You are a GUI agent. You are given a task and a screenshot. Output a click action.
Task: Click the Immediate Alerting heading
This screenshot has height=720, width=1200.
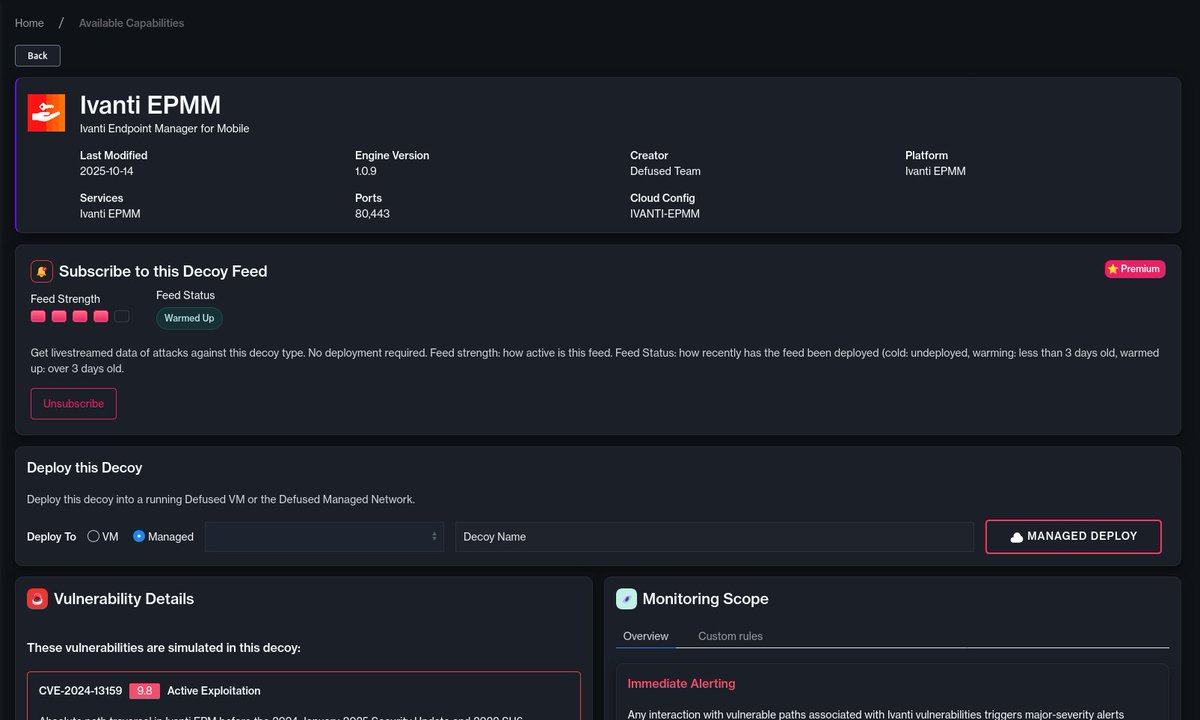coord(681,684)
